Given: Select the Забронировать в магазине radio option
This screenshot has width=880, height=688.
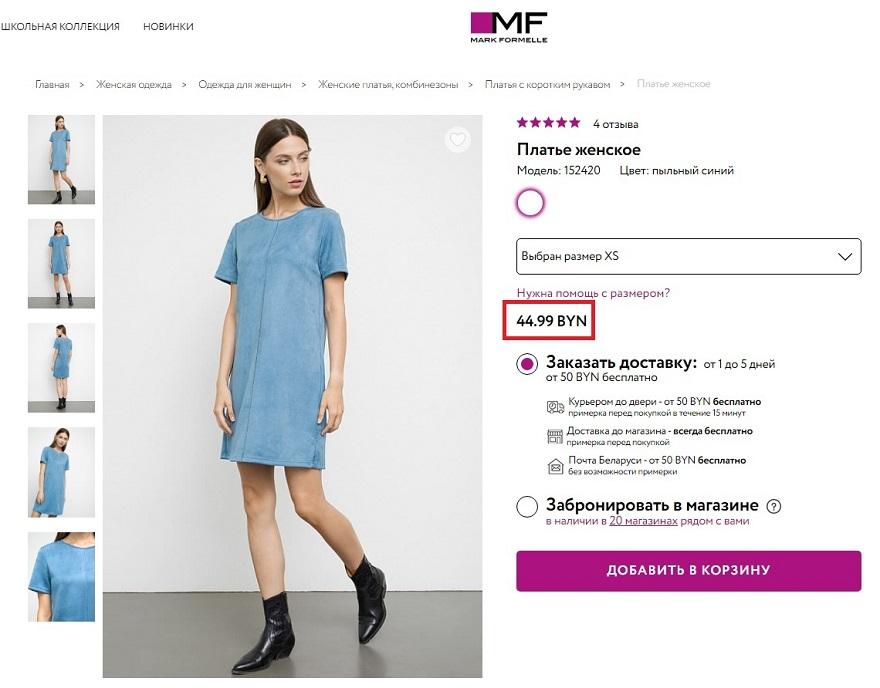Looking at the screenshot, I should [x=527, y=507].
